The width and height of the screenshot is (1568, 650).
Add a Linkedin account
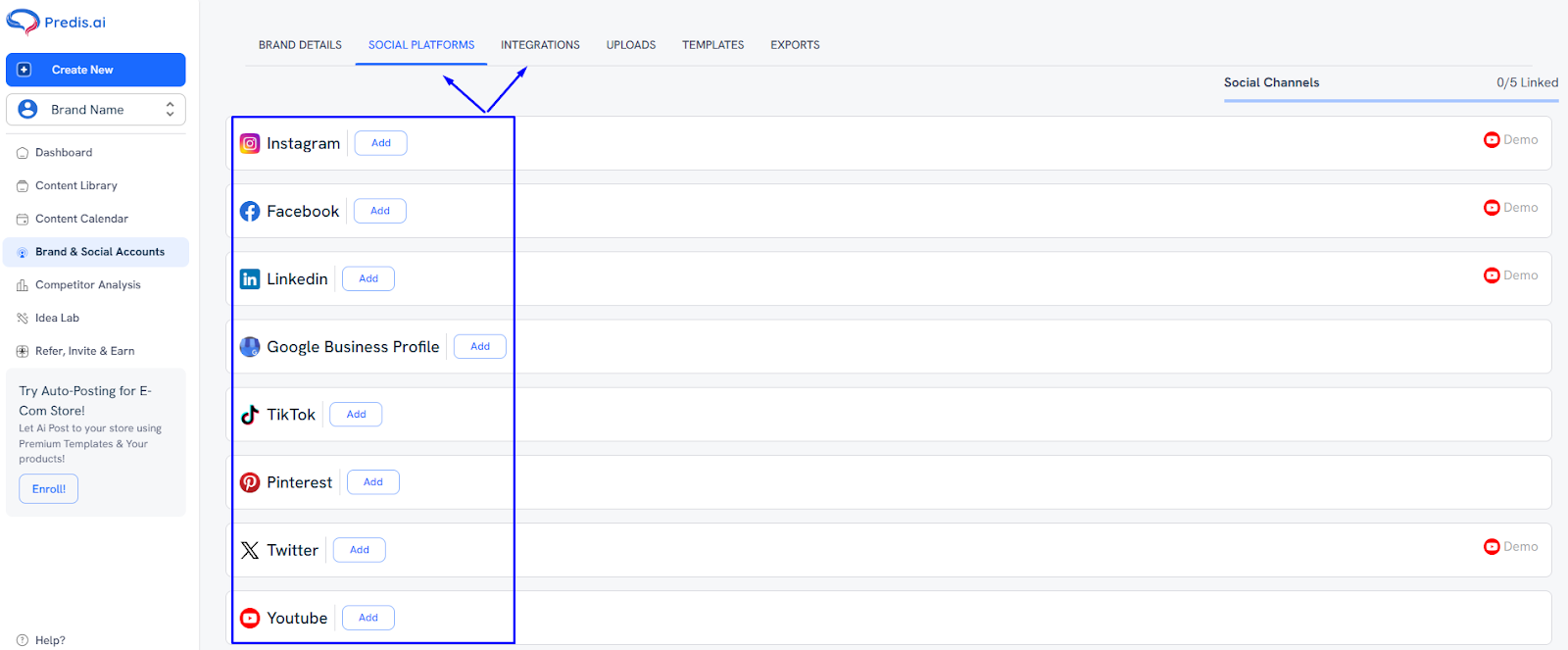pos(368,278)
